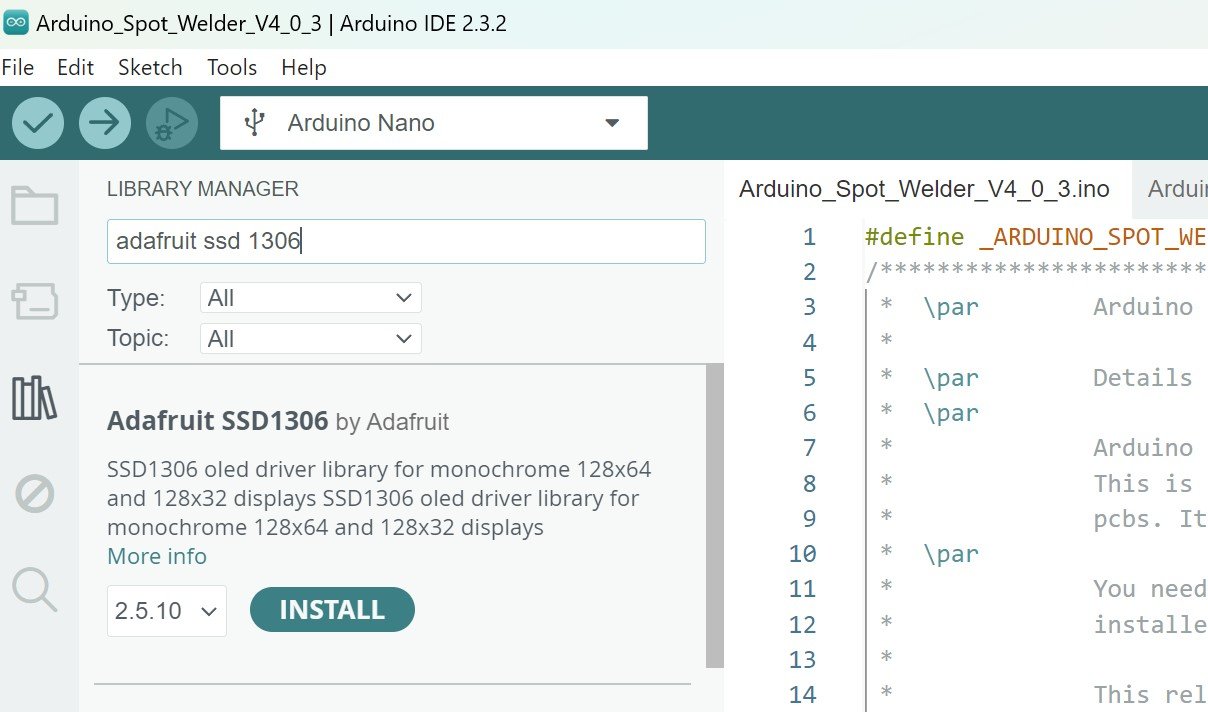Open the Boards Manager sidebar icon
The height and width of the screenshot is (712, 1208).
[35, 301]
